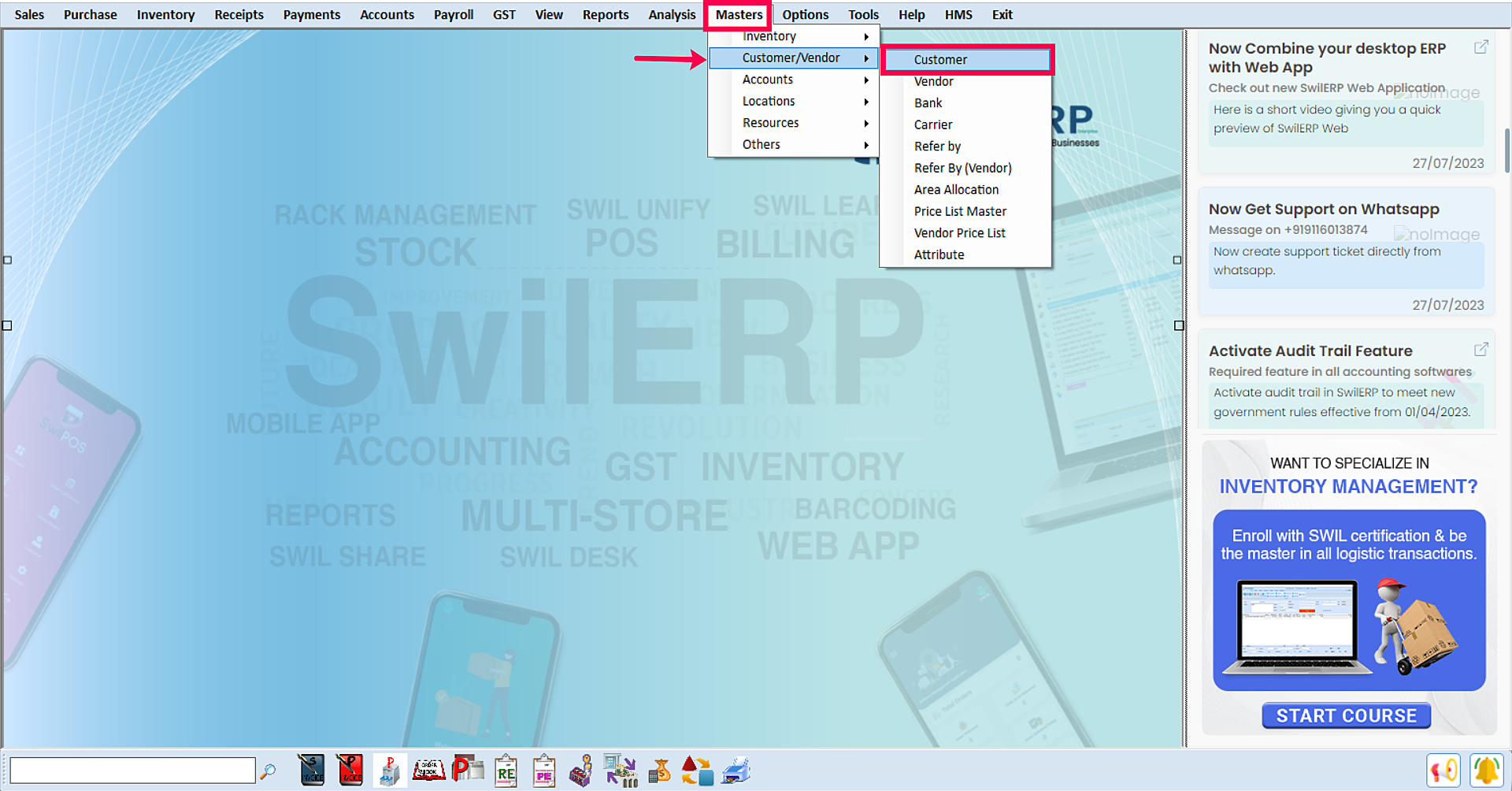Open 'Activate Audit Trail Feature' heading
This screenshot has width=1512, height=791.
point(1310,351)
